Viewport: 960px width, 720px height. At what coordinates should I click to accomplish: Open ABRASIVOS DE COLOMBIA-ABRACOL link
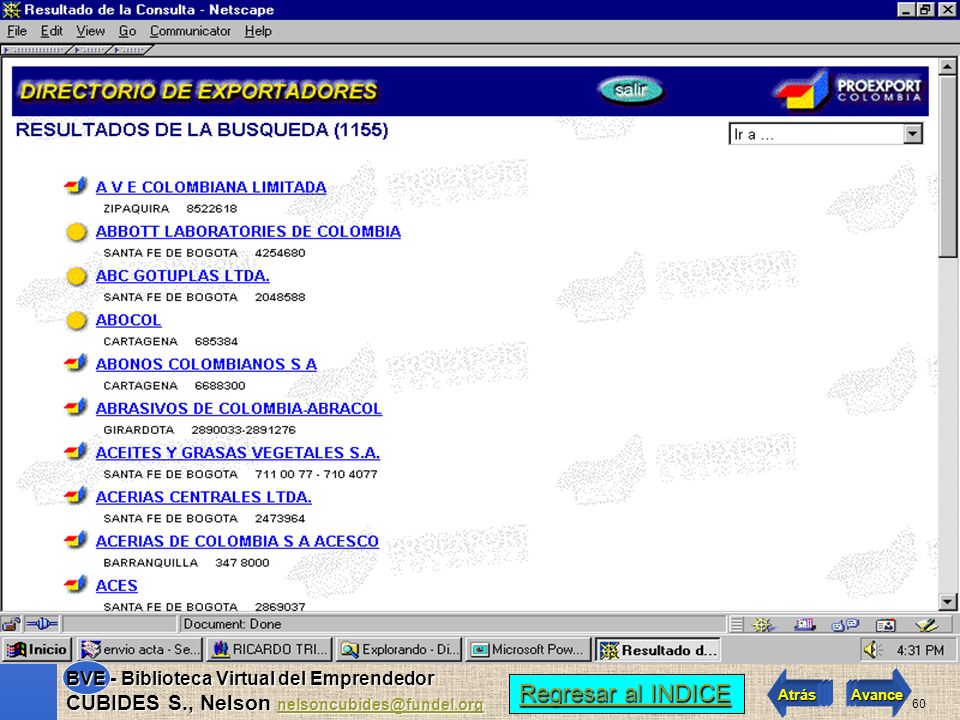239,408
